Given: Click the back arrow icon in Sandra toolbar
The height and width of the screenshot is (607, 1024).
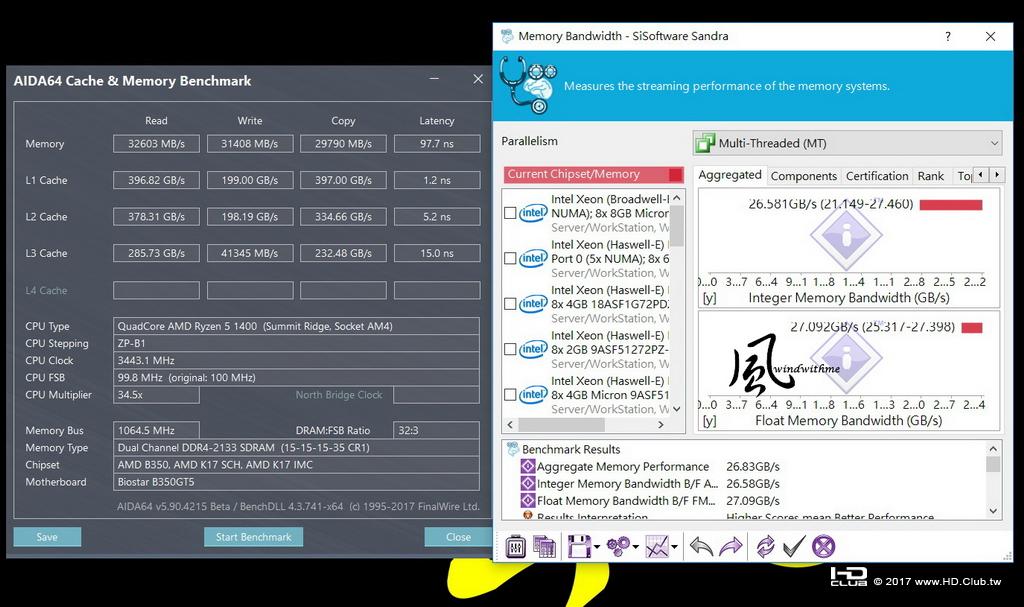Looking at the screenshot, I should [701, 546].
